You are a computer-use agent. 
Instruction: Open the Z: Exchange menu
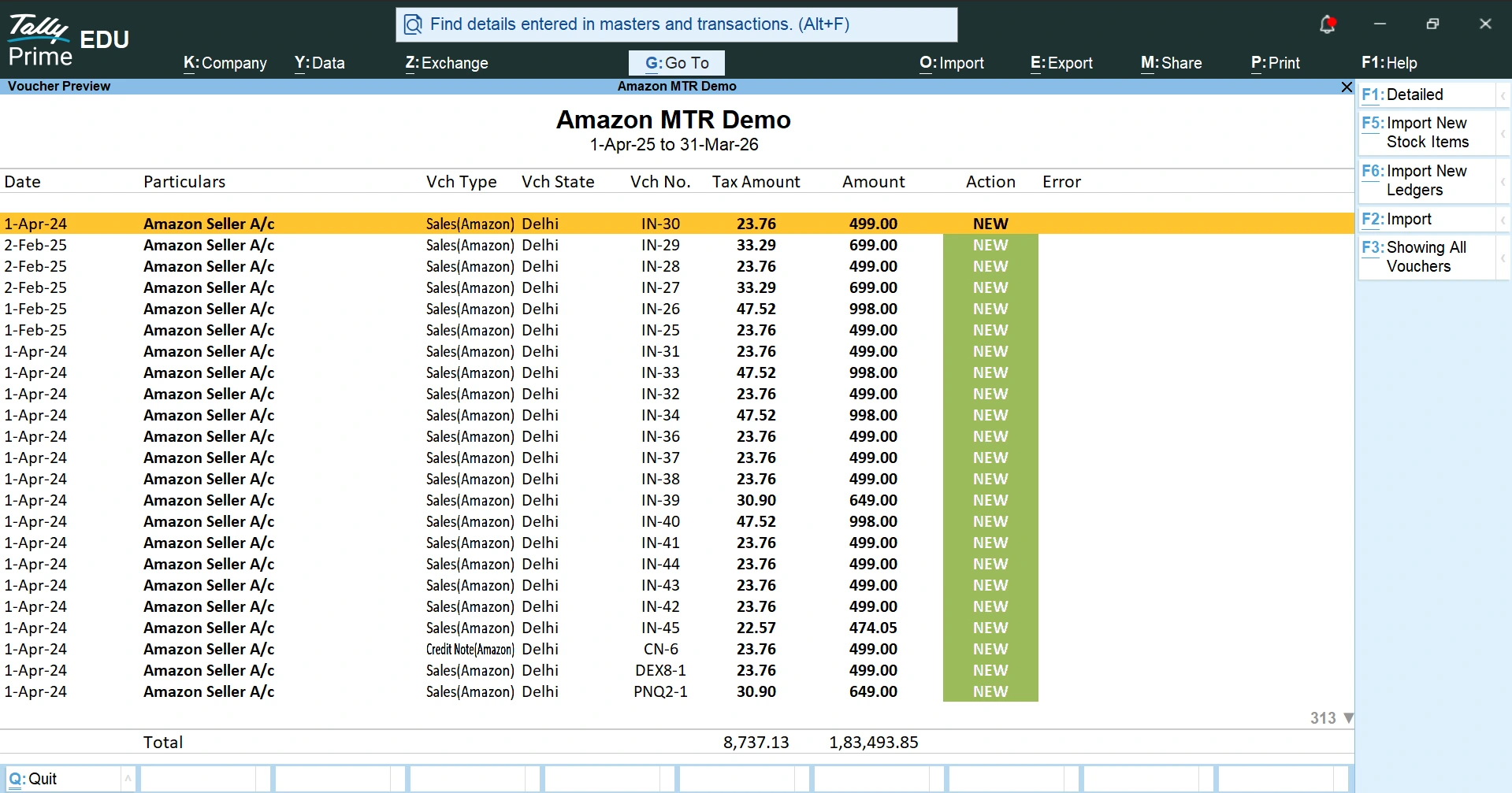(446, 63)
